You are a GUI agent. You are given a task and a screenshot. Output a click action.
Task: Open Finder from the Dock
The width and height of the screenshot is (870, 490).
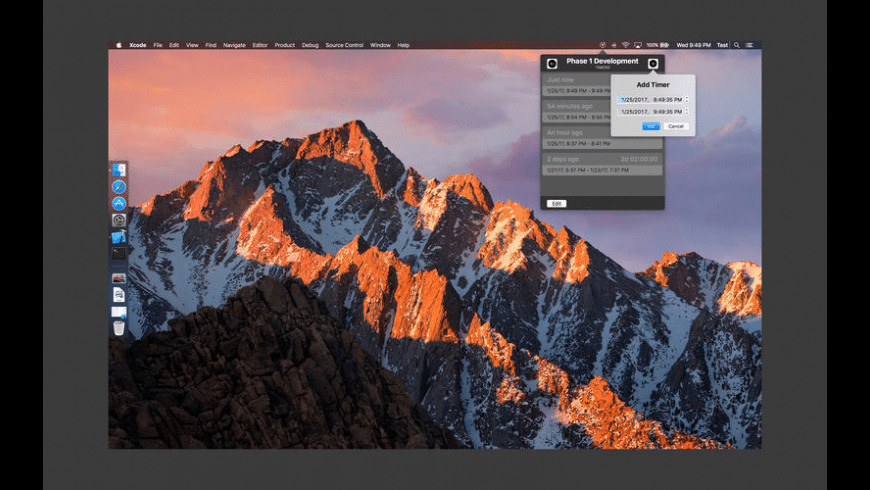tap(119, 170)
